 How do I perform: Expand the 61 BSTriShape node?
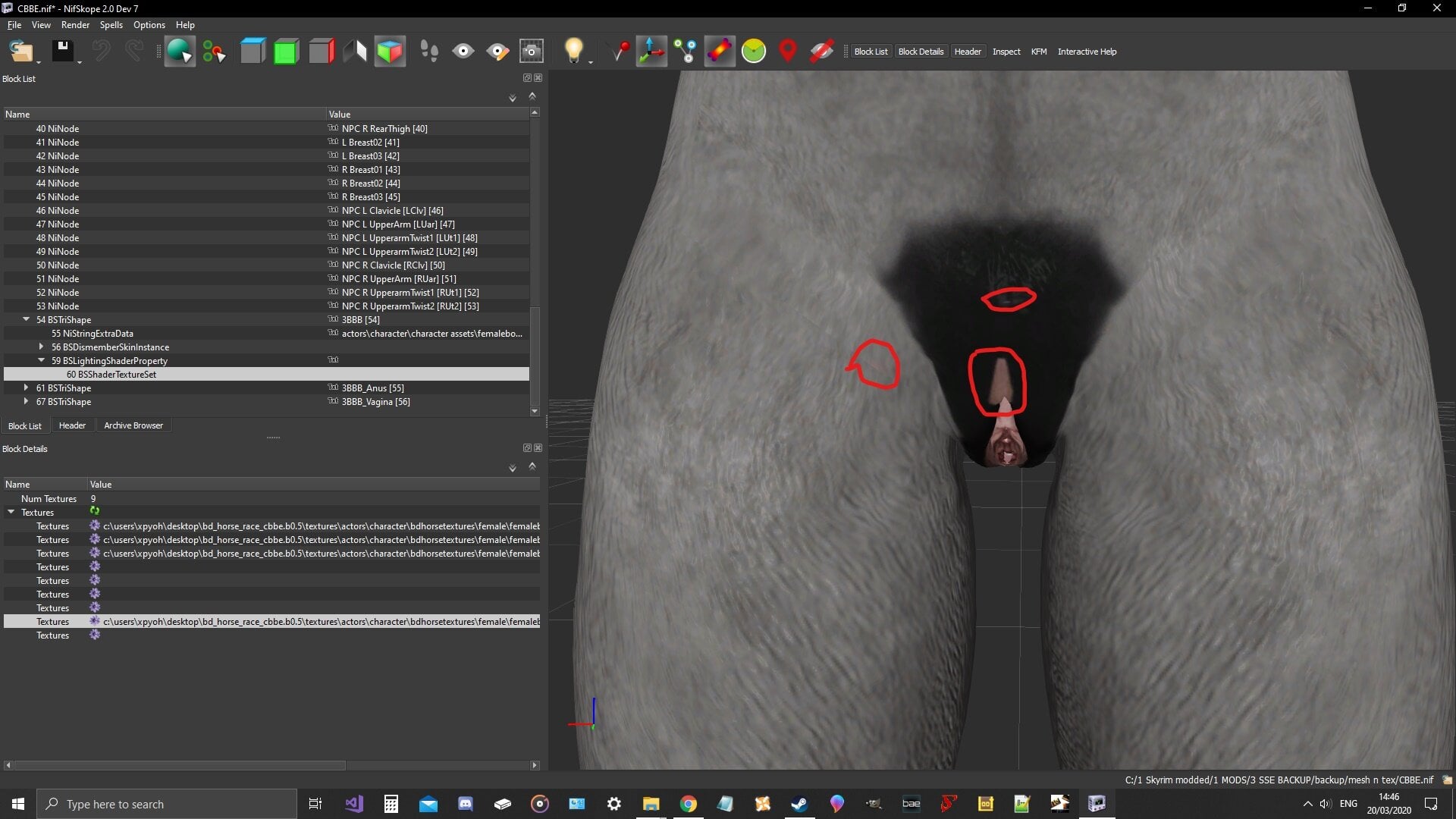point(27,388)
